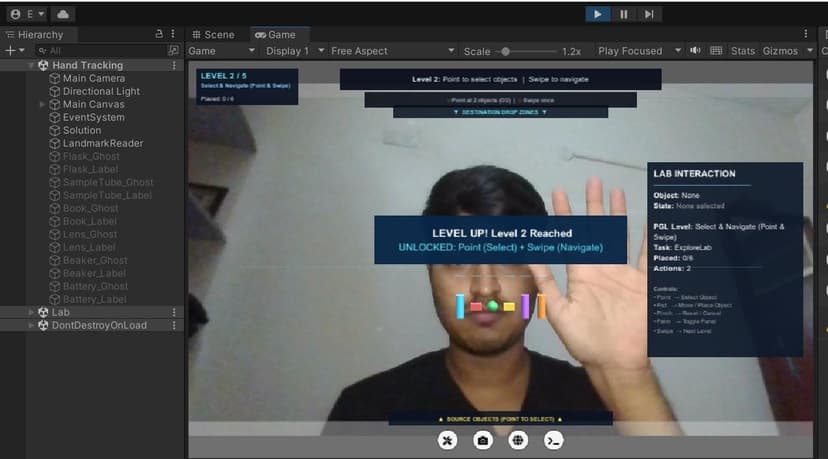The image size is (828, 459).
Task: Open the Game view mode dropdown
Action: (x=222, y=51)
